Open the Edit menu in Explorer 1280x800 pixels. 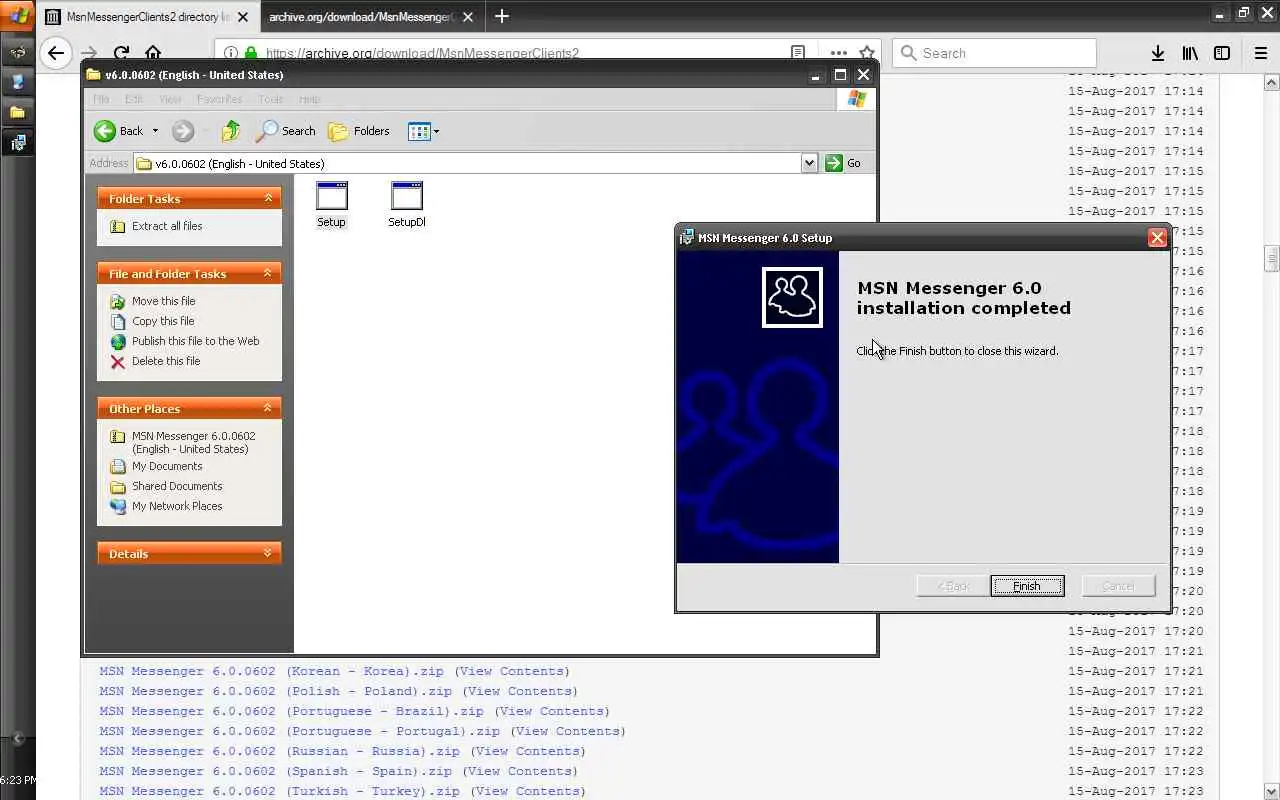click(134, 99)
